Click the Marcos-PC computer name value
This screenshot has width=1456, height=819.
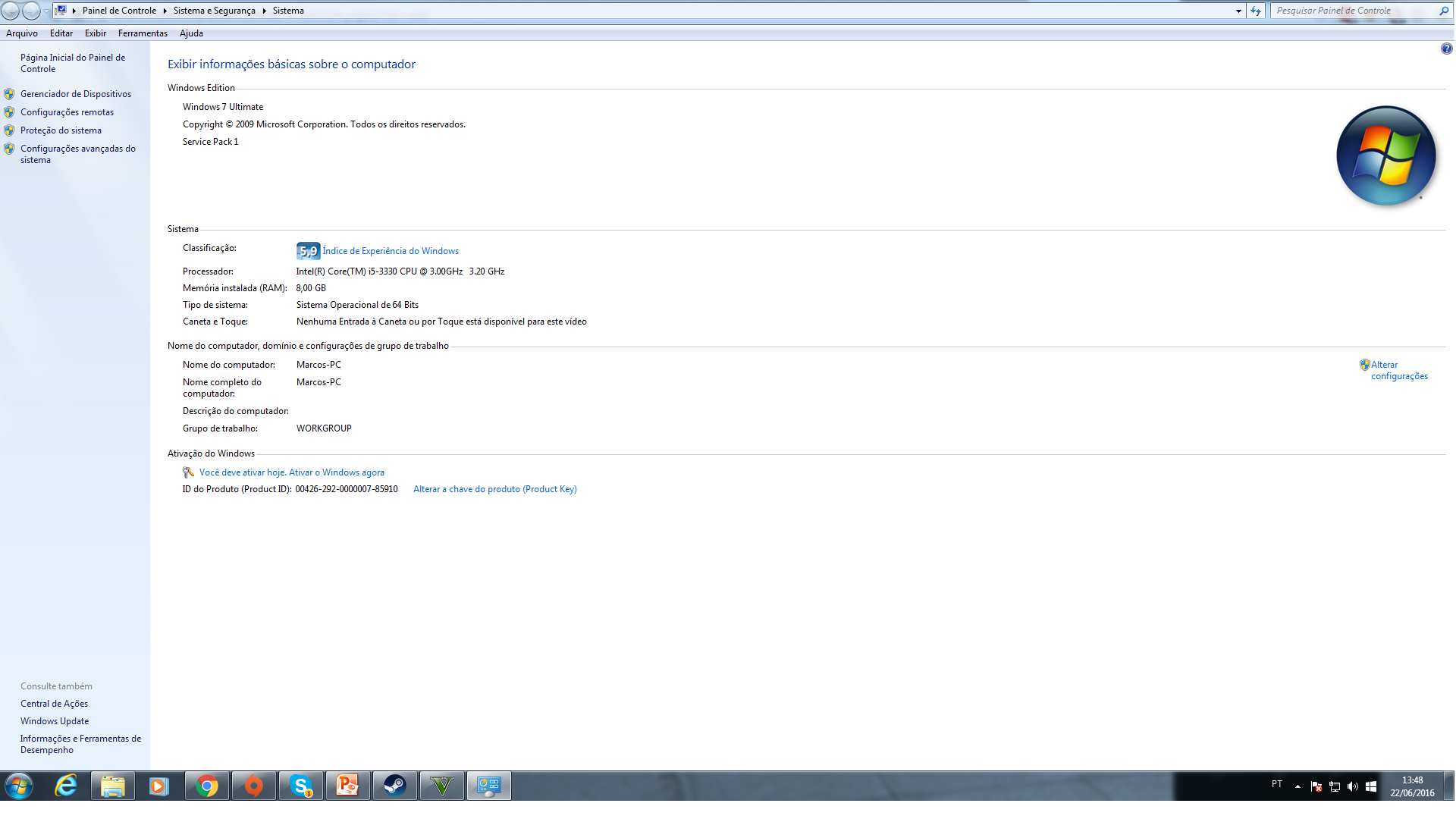pos(318,365)
